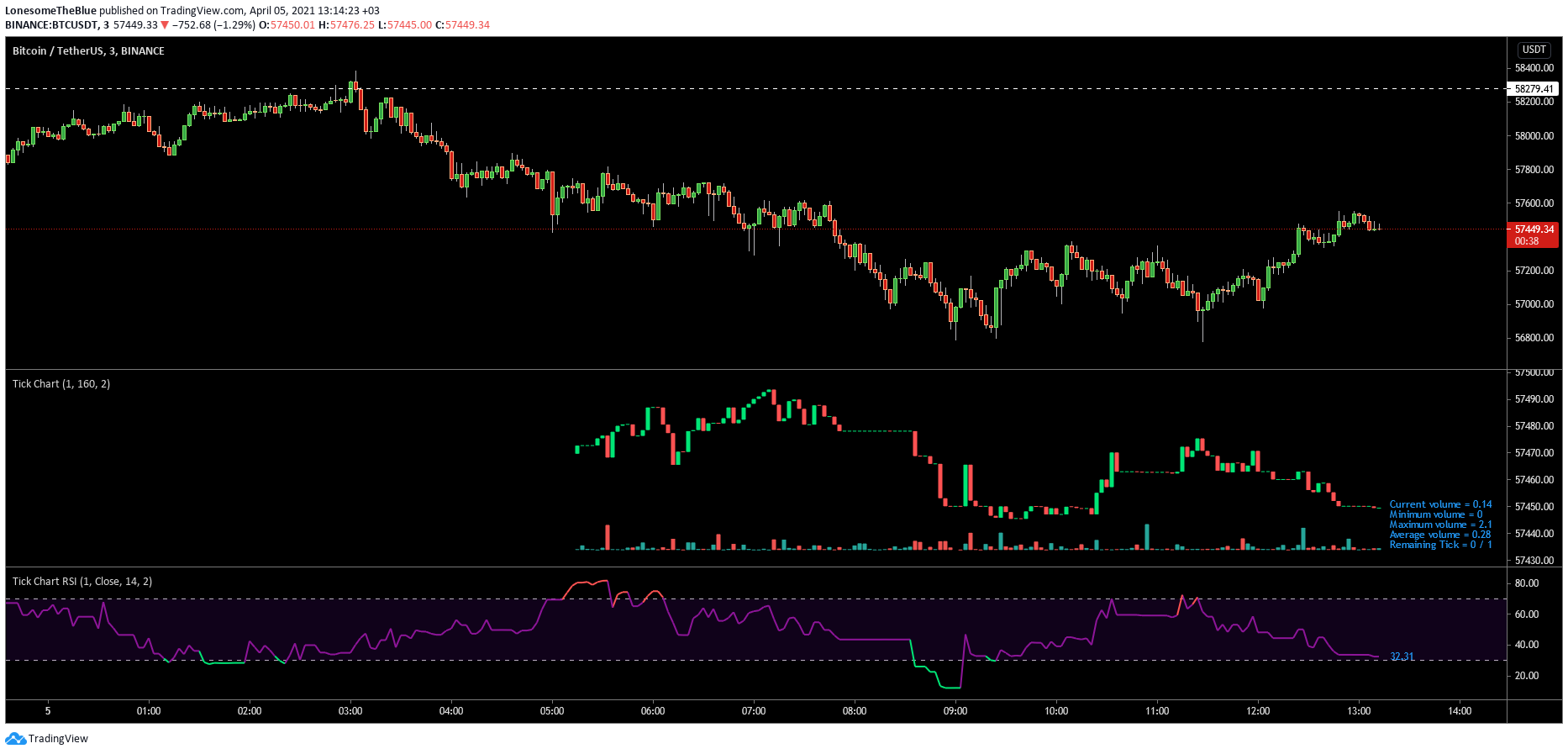1568x754 pixels.
Task: Select the Bitcoin / TetherUS chart title
Action: click(x=88, y=51)
